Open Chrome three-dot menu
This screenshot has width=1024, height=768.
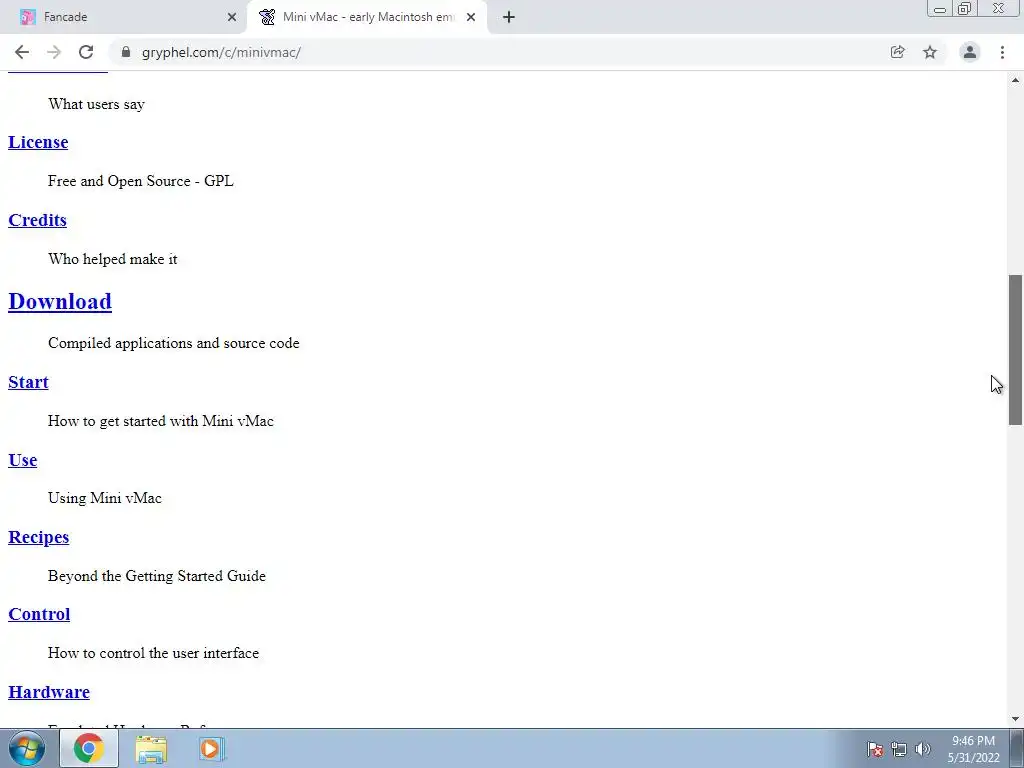[1002, 52]
